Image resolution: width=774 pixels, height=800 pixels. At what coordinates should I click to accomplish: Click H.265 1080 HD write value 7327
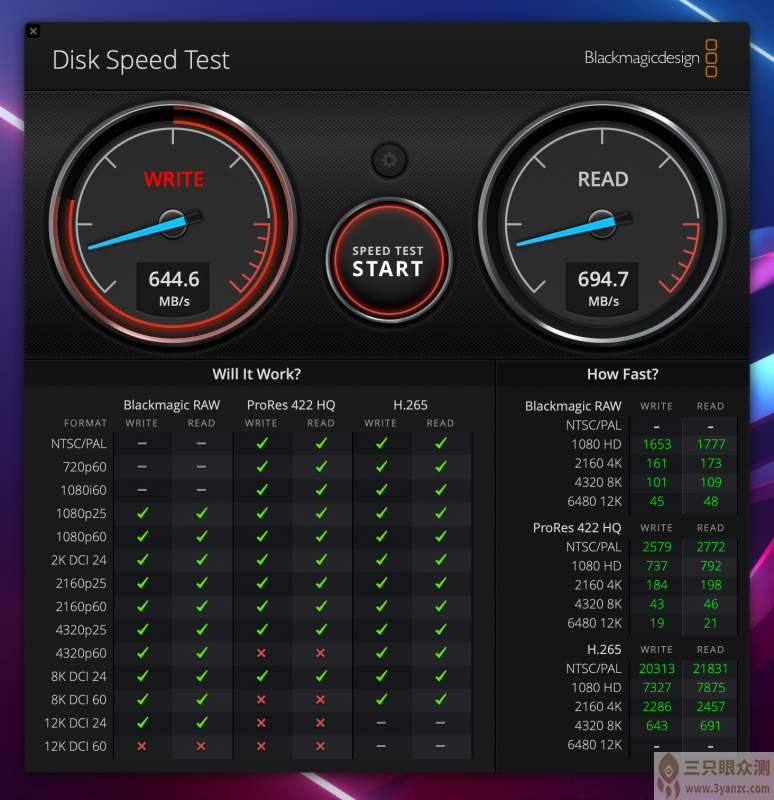(657, 688)
